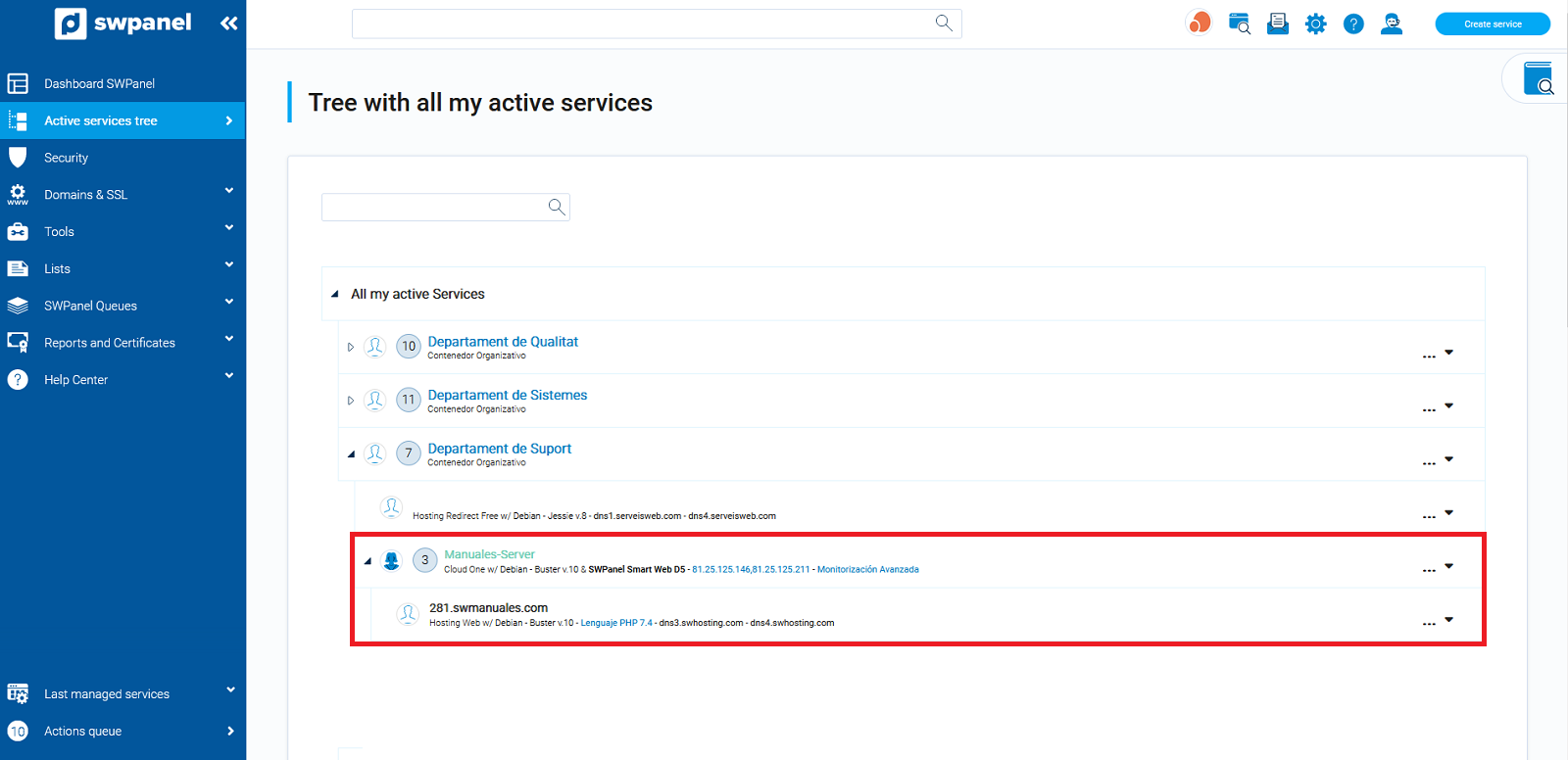Screen dimensions: 1568x760
Task: Select Active services tree menu item
Action: pos(122,120)
